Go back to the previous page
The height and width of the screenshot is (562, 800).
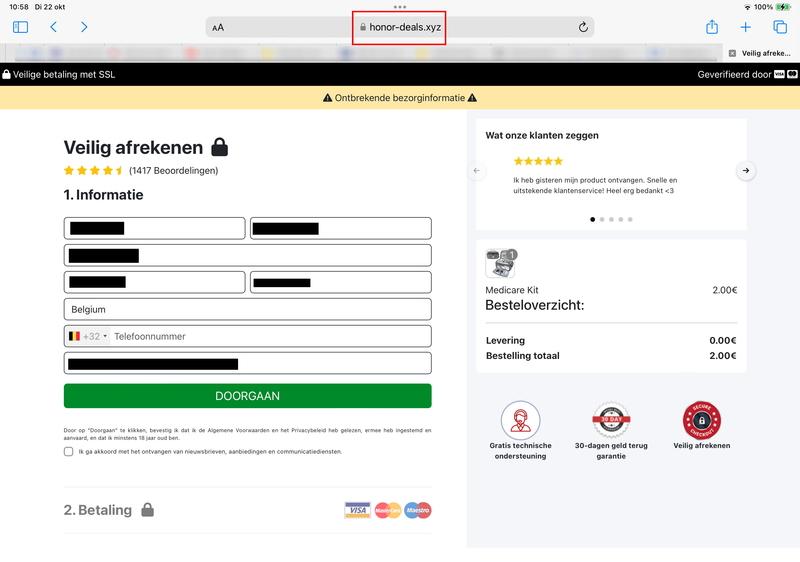click(54, 27)
